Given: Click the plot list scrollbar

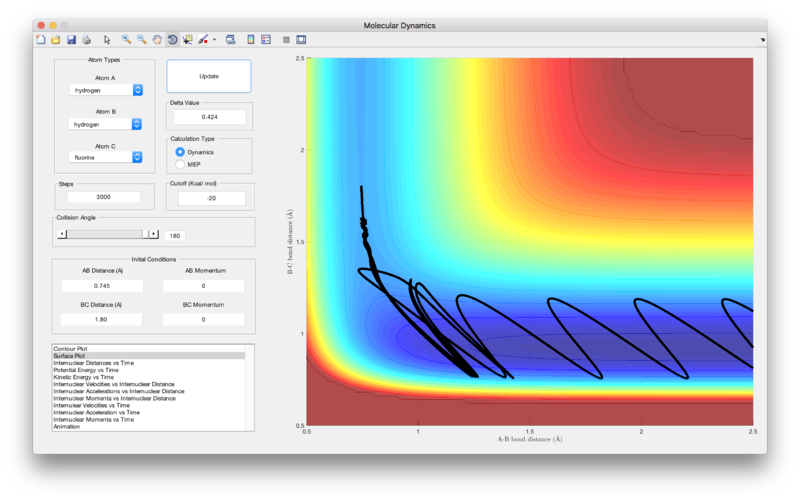Looking at the screenshot, I should pyautogui.click(x=249, y=388).
